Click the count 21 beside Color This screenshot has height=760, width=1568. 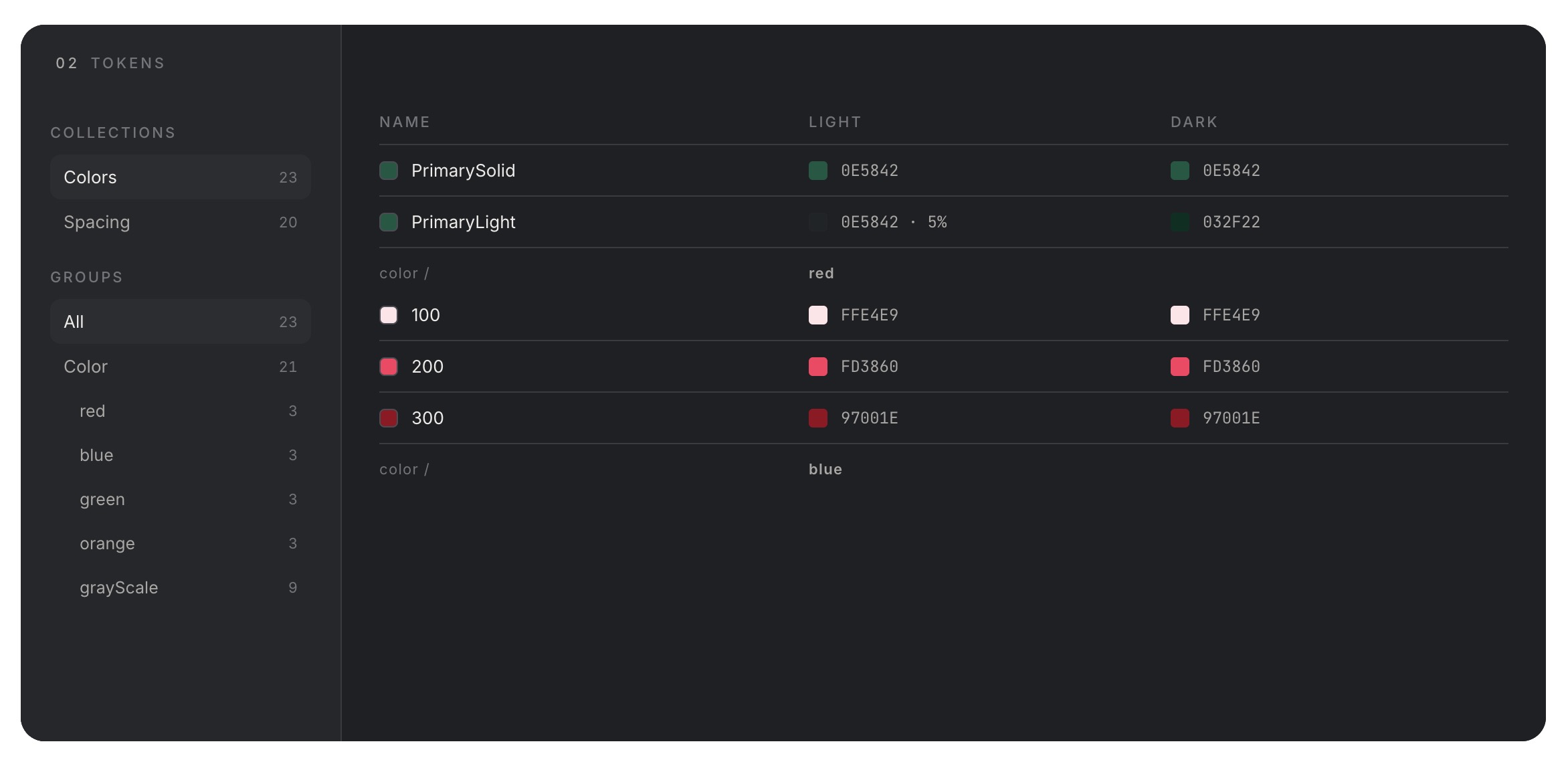pos(288,367)
